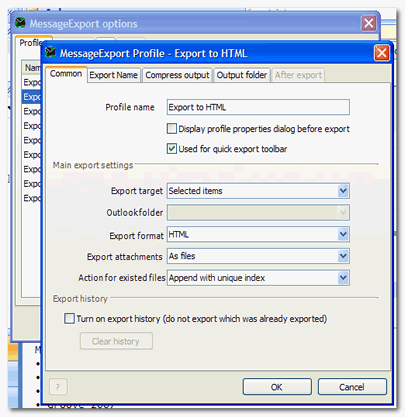The image size is (405, 417).
Task: Click the MessageExport options title bar icon
Action: 20,23
